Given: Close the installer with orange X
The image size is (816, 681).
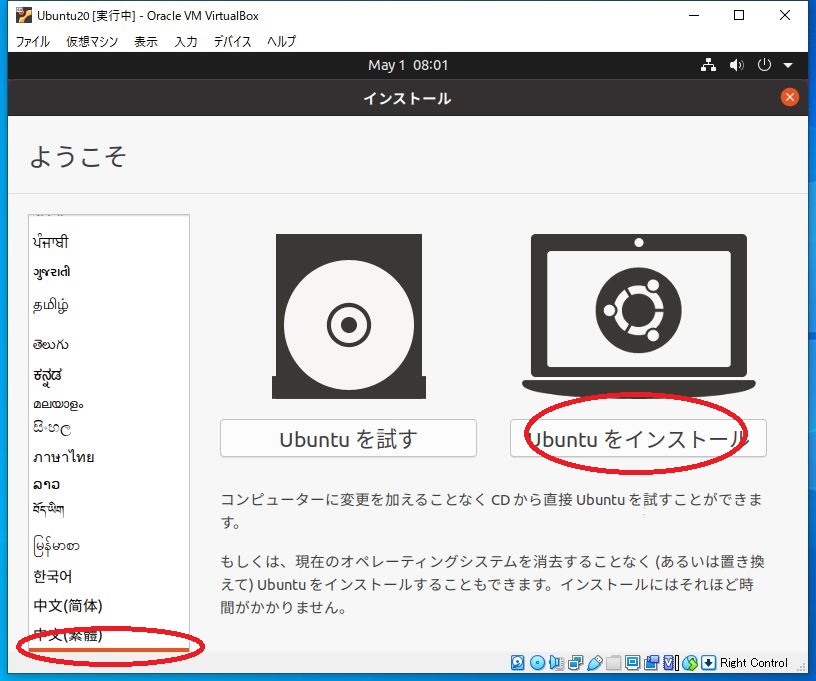Looking at the screenshot, I should pyautogui.click(x=789, y=97).
